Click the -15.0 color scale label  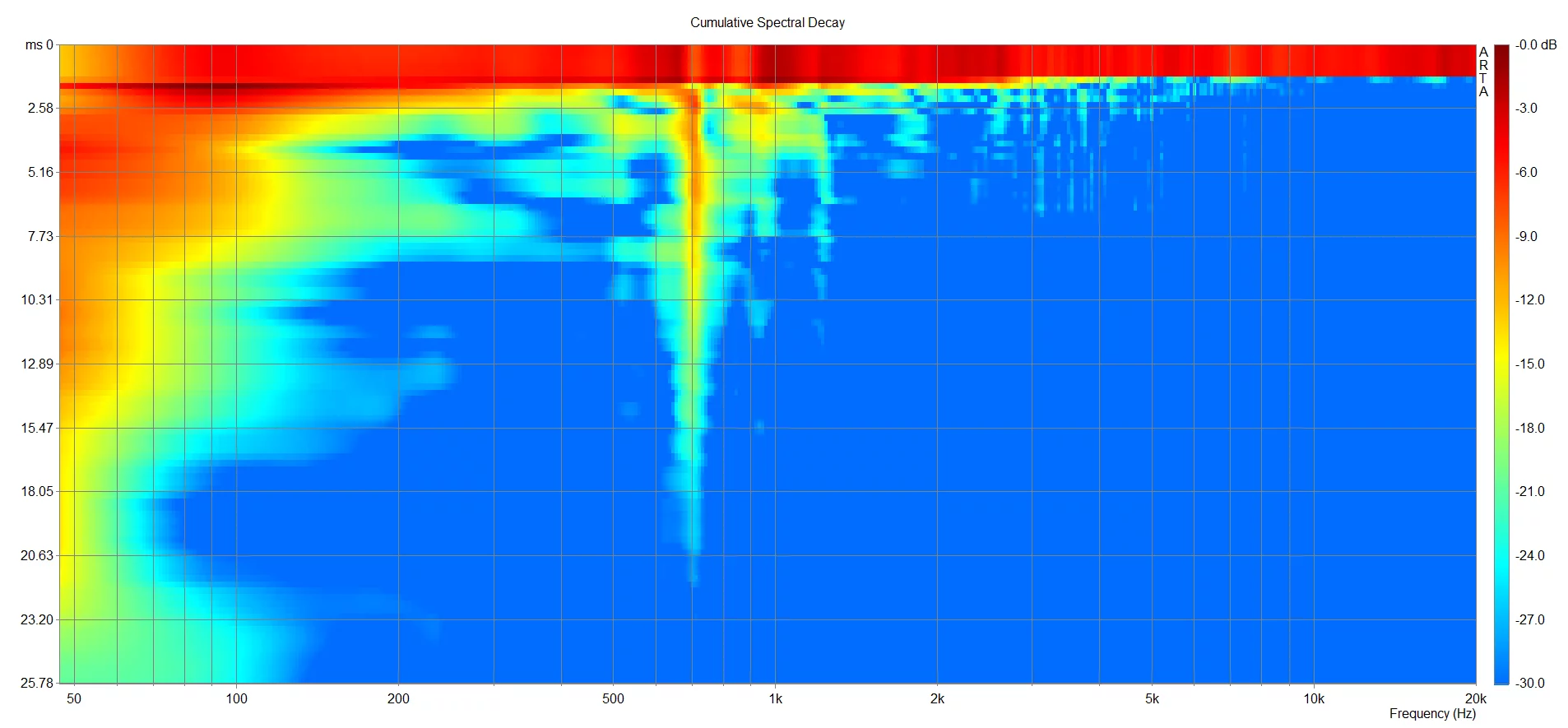tap(1530, 364)
